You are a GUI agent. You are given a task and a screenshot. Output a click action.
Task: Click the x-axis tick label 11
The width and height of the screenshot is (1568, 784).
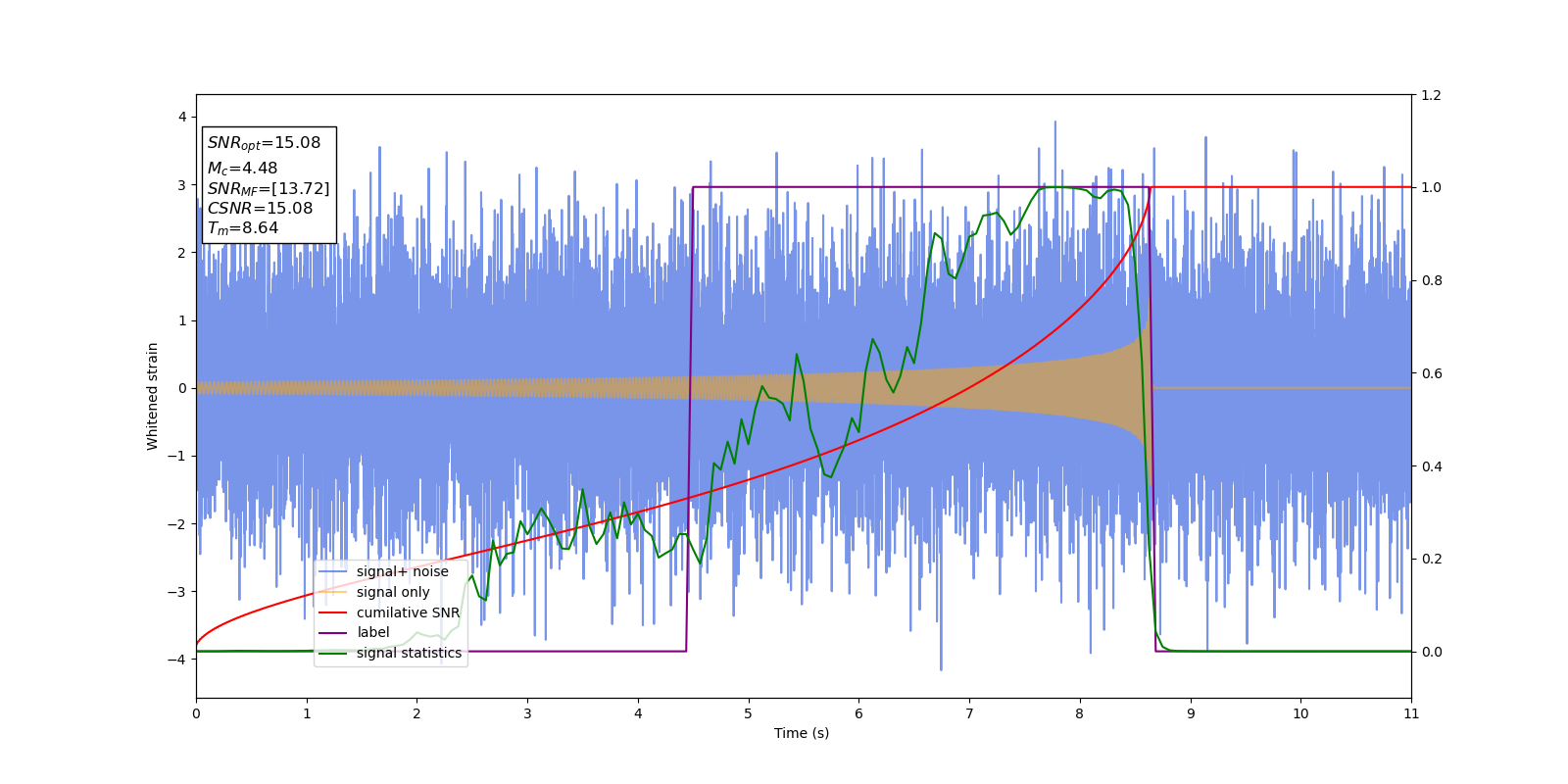(1411, 713)
